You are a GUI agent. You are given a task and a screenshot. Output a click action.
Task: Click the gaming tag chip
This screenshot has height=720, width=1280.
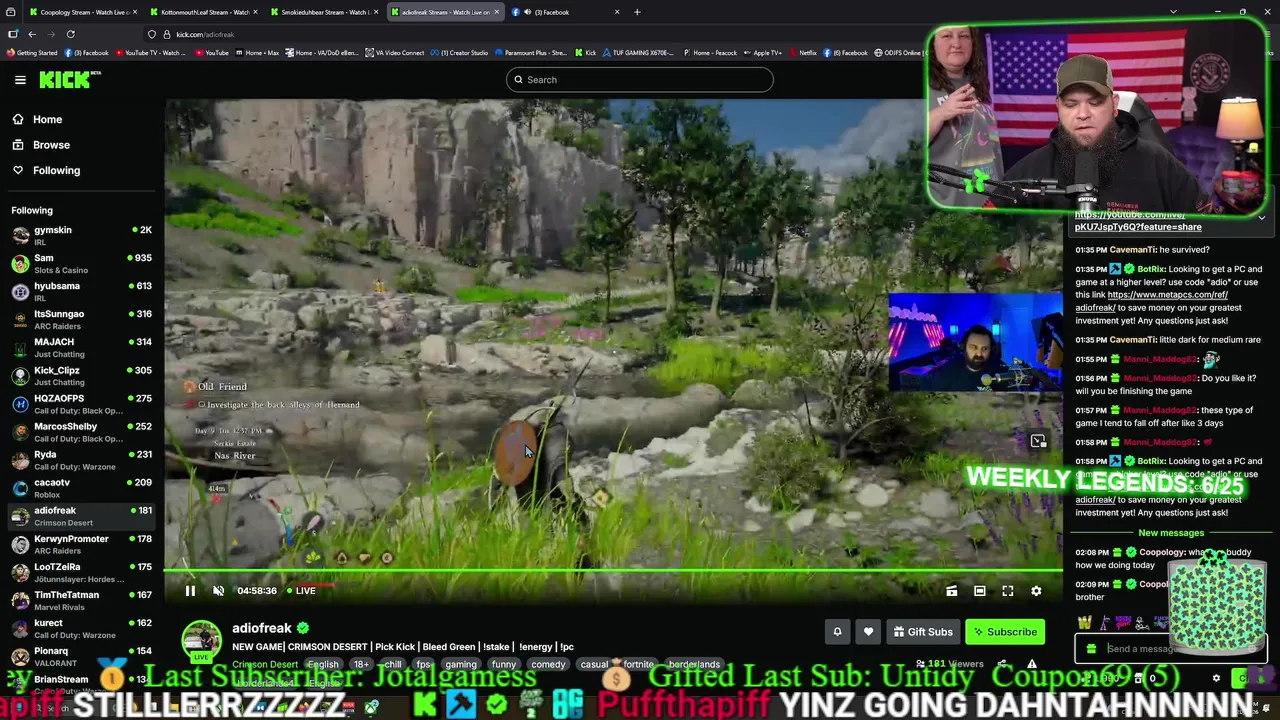coord(461,664)
